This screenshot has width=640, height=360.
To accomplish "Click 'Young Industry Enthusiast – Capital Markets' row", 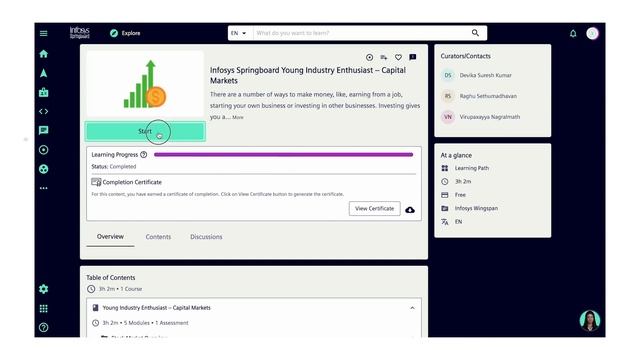I will [253, 308].
